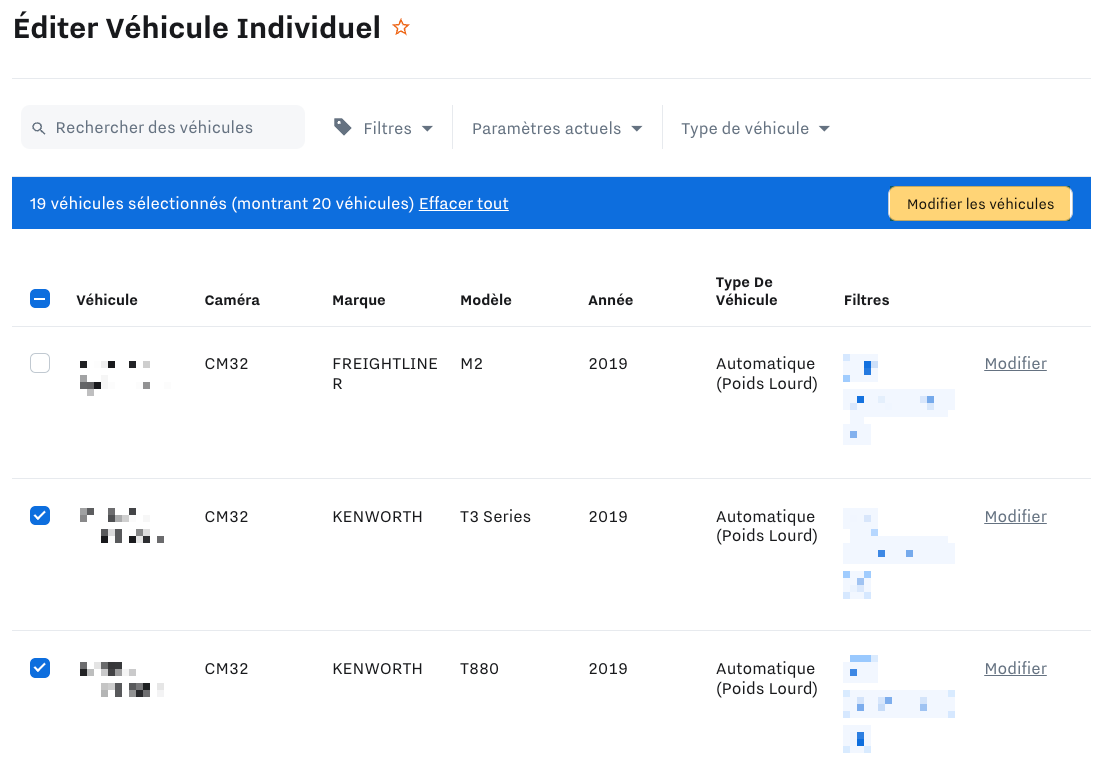Check the FREIGHTLINER M2 row checkbox
This screenshot has width=1100, height=770.
click(x=40, y=364)
